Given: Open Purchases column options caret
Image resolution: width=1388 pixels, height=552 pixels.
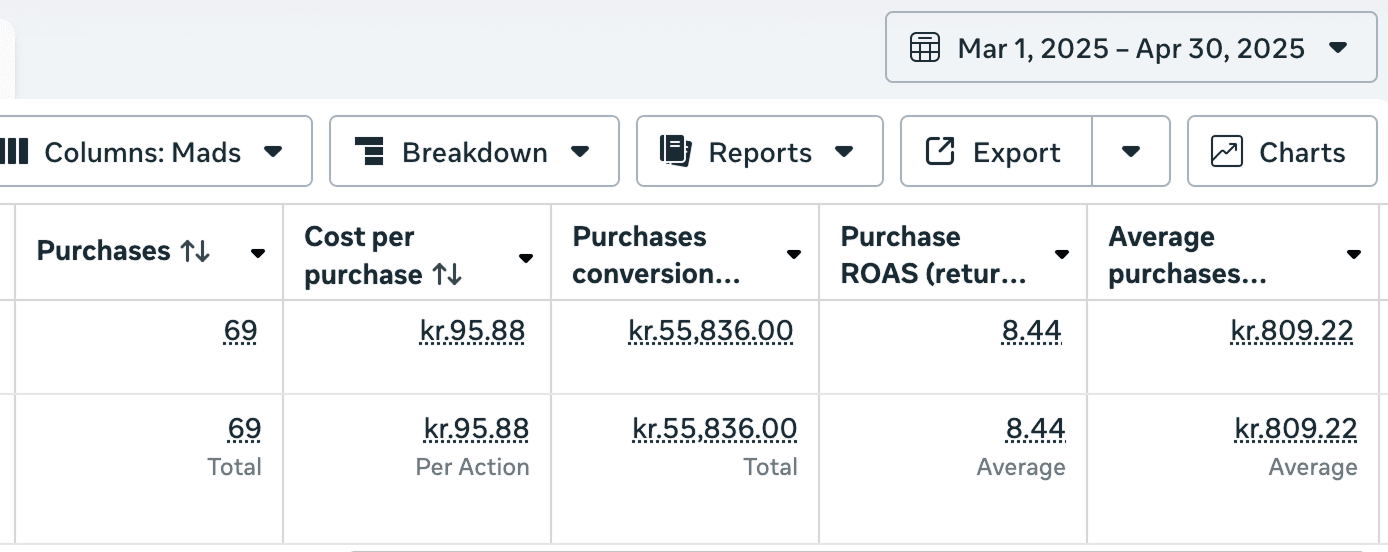Looking at the screenshot, I should (258, 254).
